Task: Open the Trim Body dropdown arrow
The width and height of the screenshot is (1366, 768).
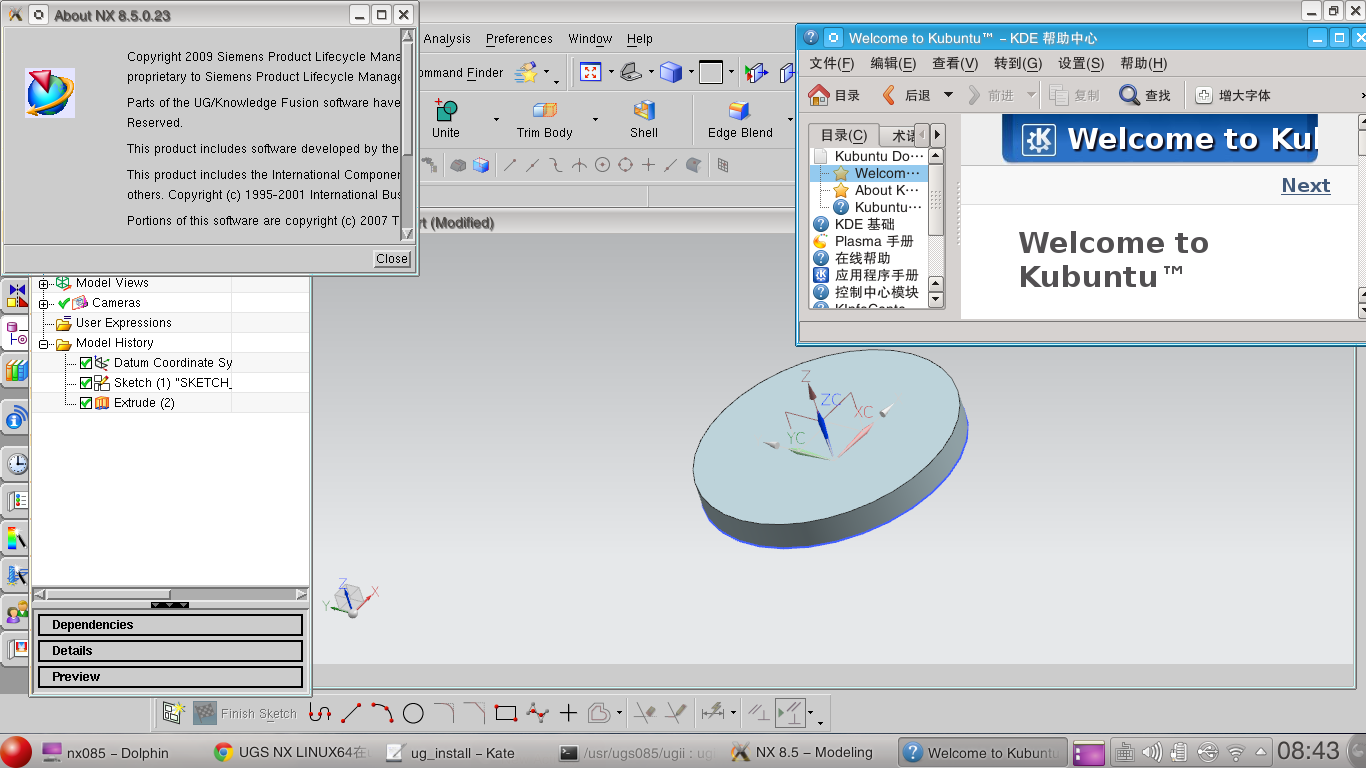Action: [595, 120]
